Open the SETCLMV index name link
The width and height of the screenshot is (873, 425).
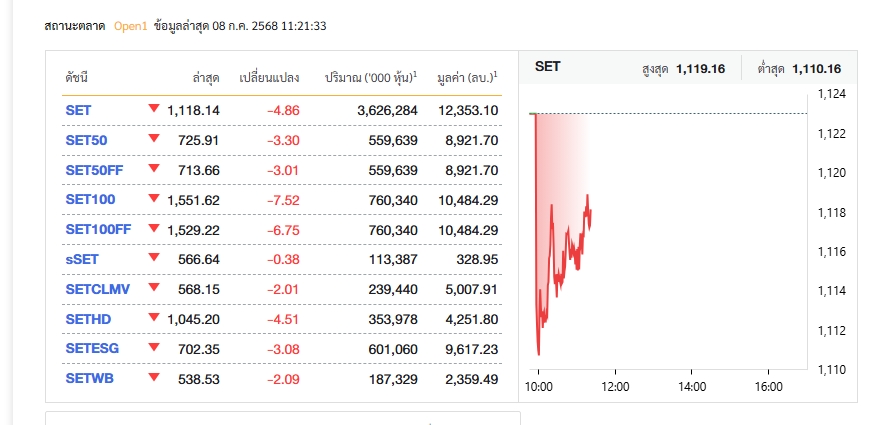pos(96,290)
